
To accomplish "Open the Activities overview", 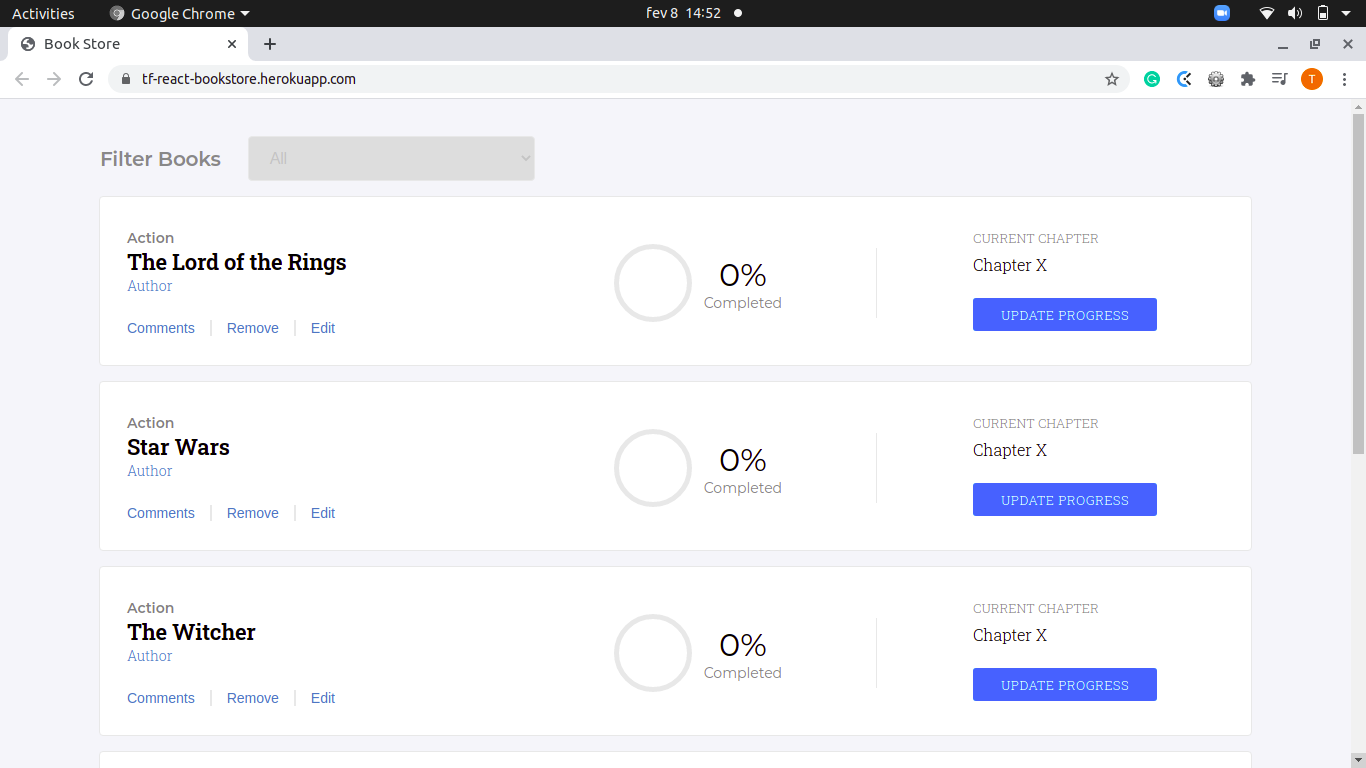I will 43,13.
